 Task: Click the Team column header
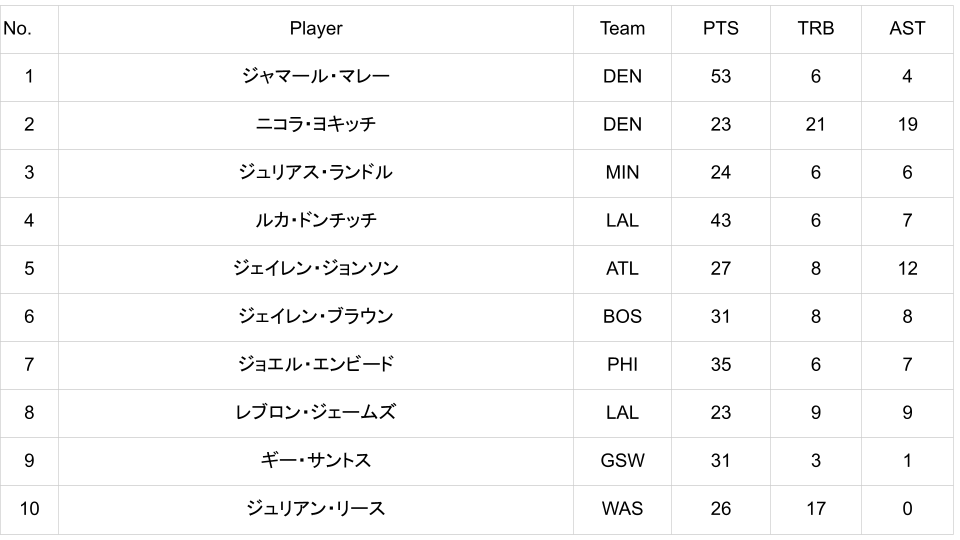pos(622,29)
